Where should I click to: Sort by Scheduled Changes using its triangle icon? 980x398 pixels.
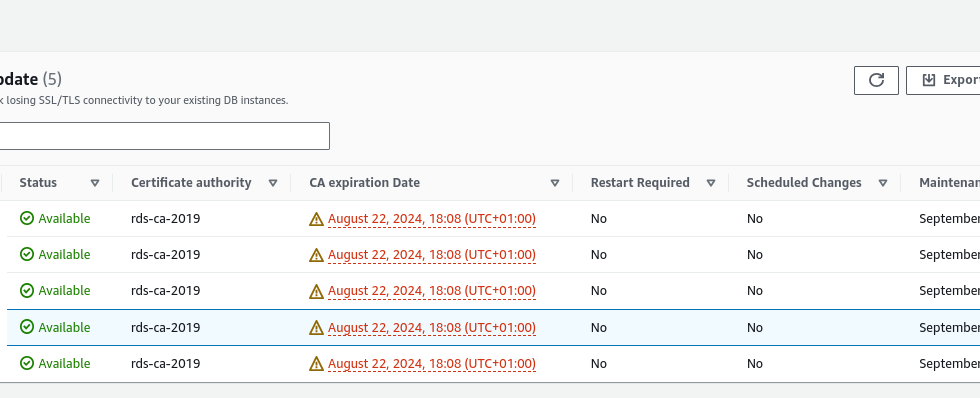pyautogui.click(x=883, y=183)
